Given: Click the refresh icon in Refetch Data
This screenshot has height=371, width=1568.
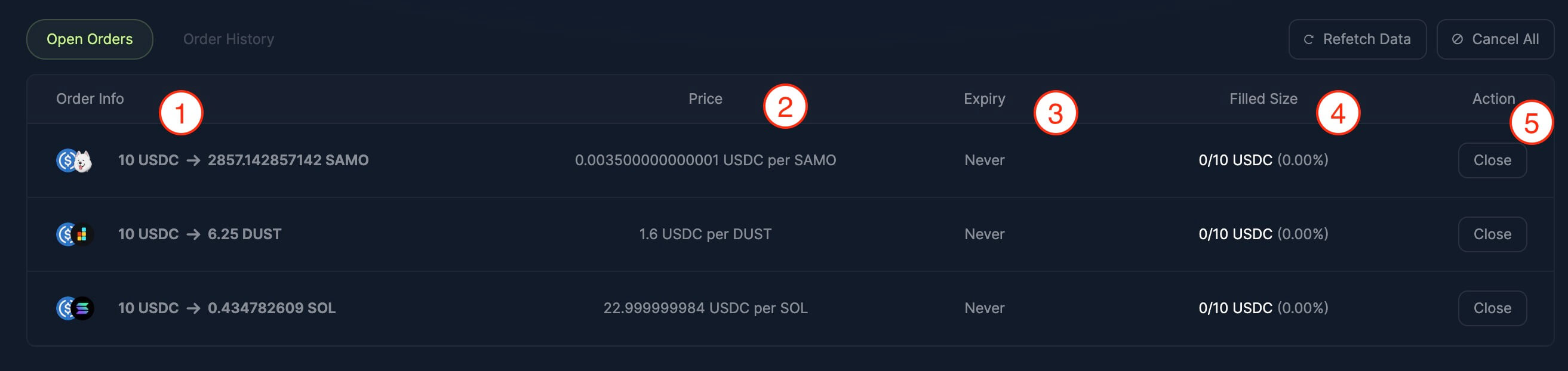Looking at the screenshot, I should [1308, 39].
